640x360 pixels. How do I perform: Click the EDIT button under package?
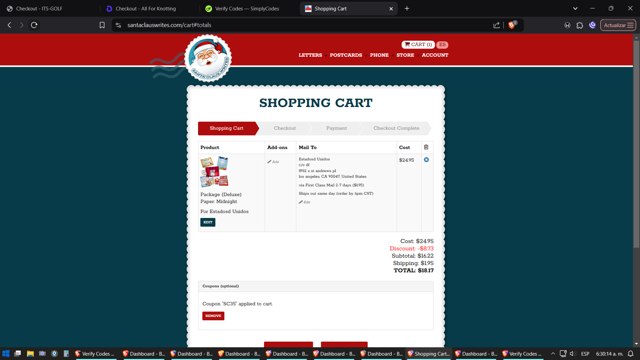click(208, 222)
